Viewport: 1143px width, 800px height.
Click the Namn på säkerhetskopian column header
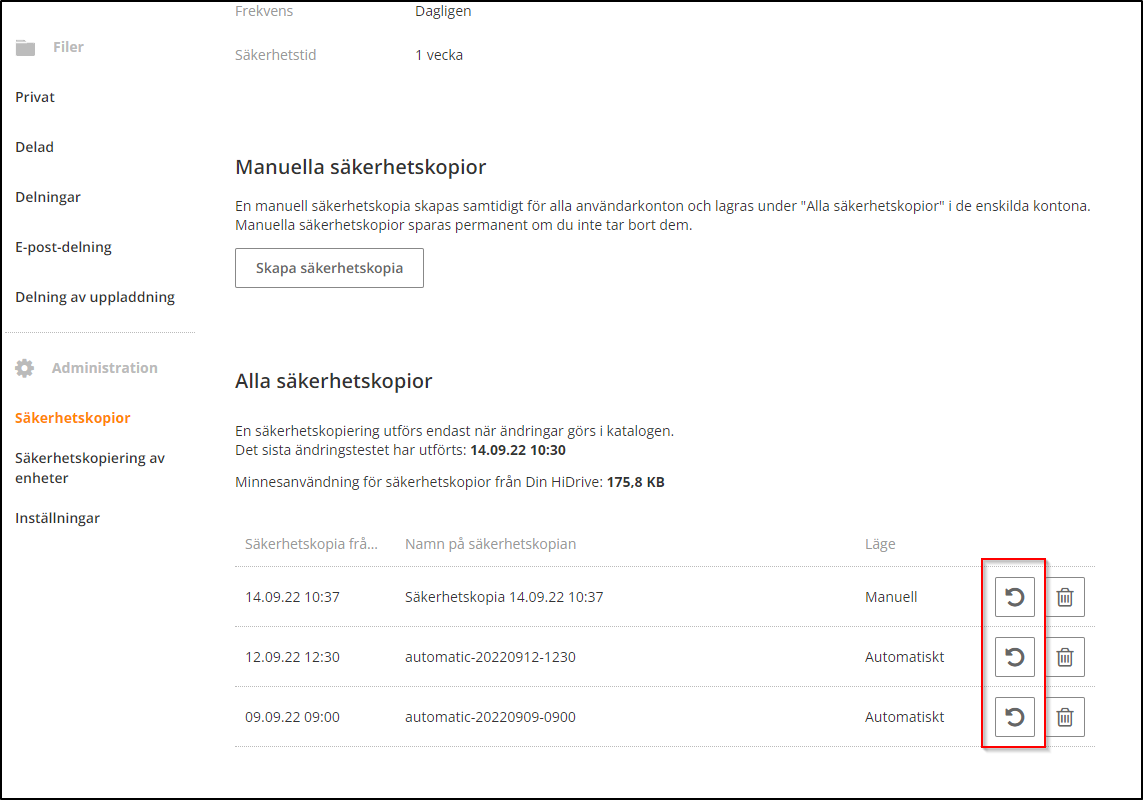click(490, 544)
